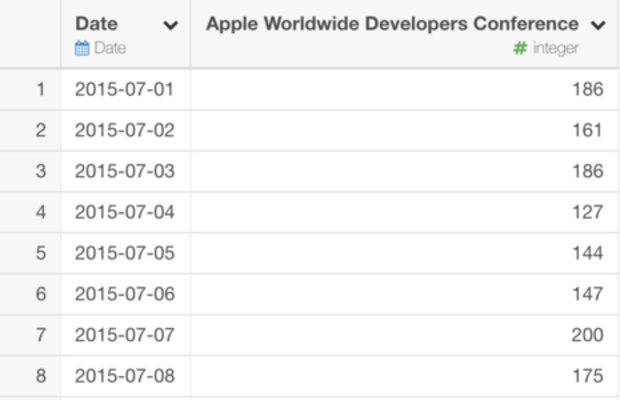This screenshot has width=620, height=400.
Task: Select row number 1
Action: click(40, 89)
